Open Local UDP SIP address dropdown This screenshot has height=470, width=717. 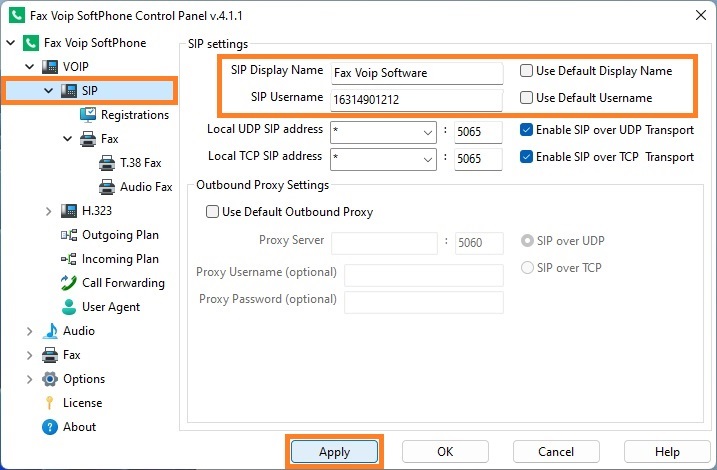coord(428,133)
